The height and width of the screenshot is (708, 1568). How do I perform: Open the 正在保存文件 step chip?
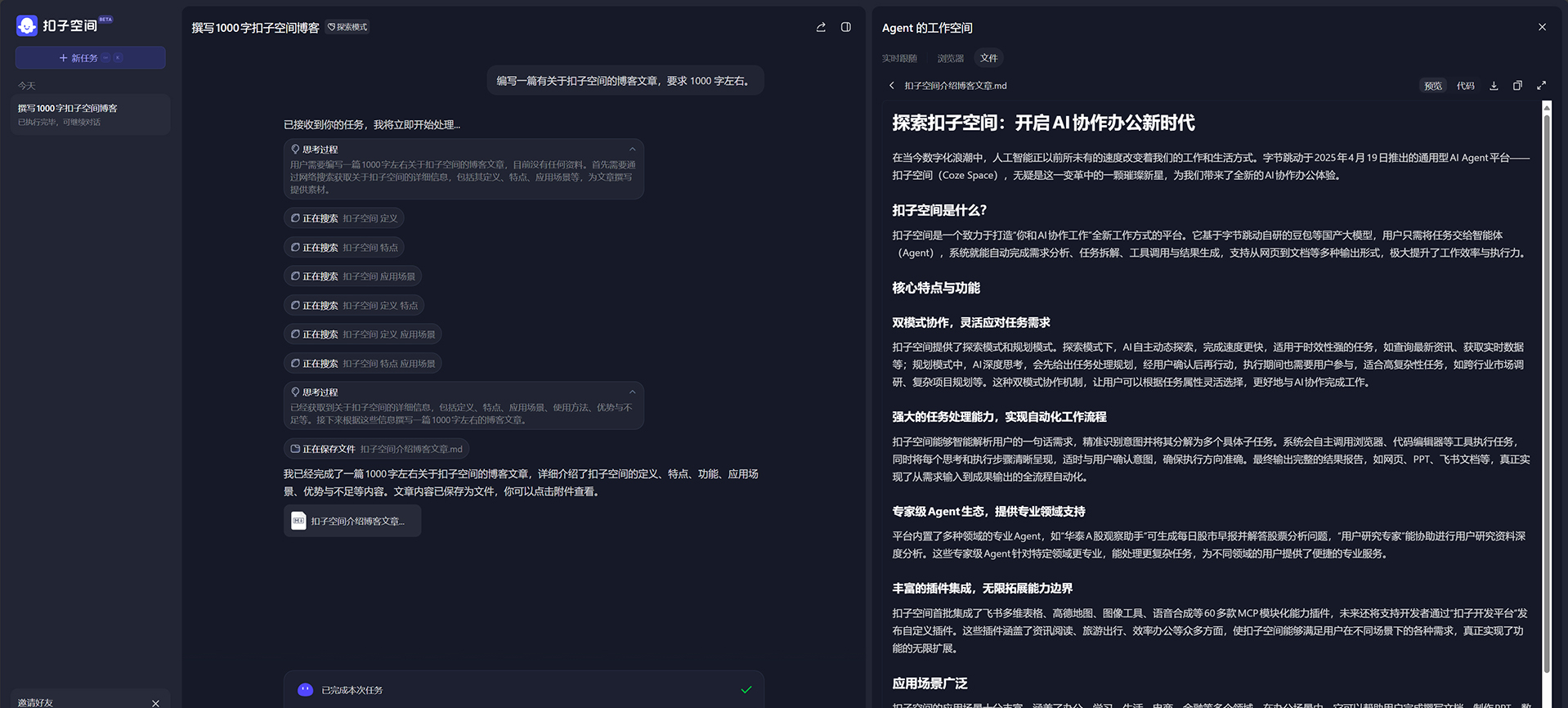click(376, 449)
